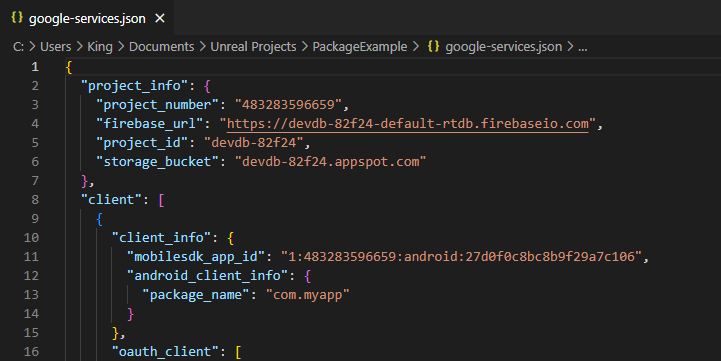The height and width of the screenshot is (361, 721).
Task: Click the "mobilesdk_app_id" key
Action: 196,257
